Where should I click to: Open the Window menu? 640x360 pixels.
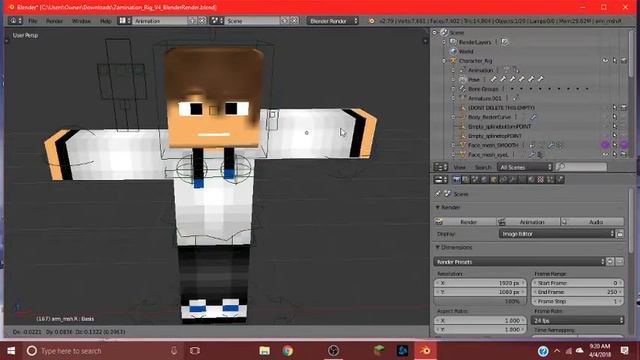pyautogui.click(x=81, y=21)
